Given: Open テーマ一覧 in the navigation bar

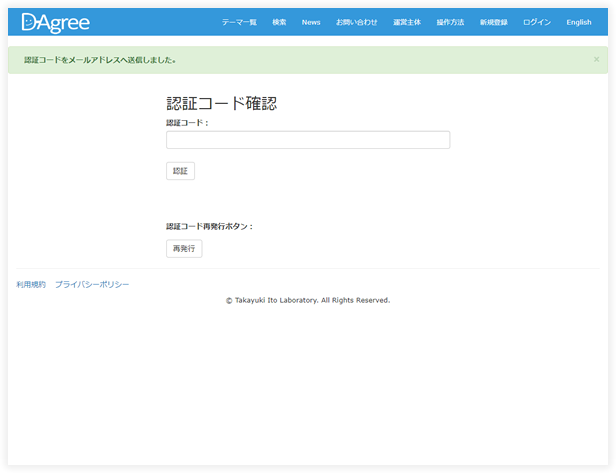Looking at the screenshot, I should point(239,22).
